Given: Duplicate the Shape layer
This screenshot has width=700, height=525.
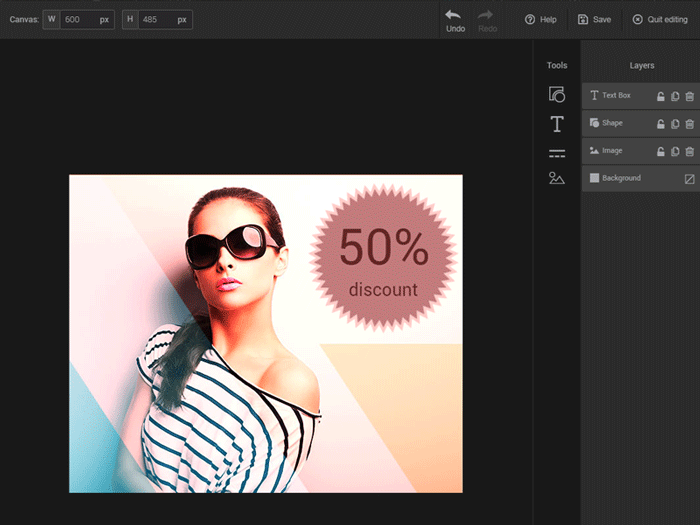Looking at the screenshot, I should point(675,124).
